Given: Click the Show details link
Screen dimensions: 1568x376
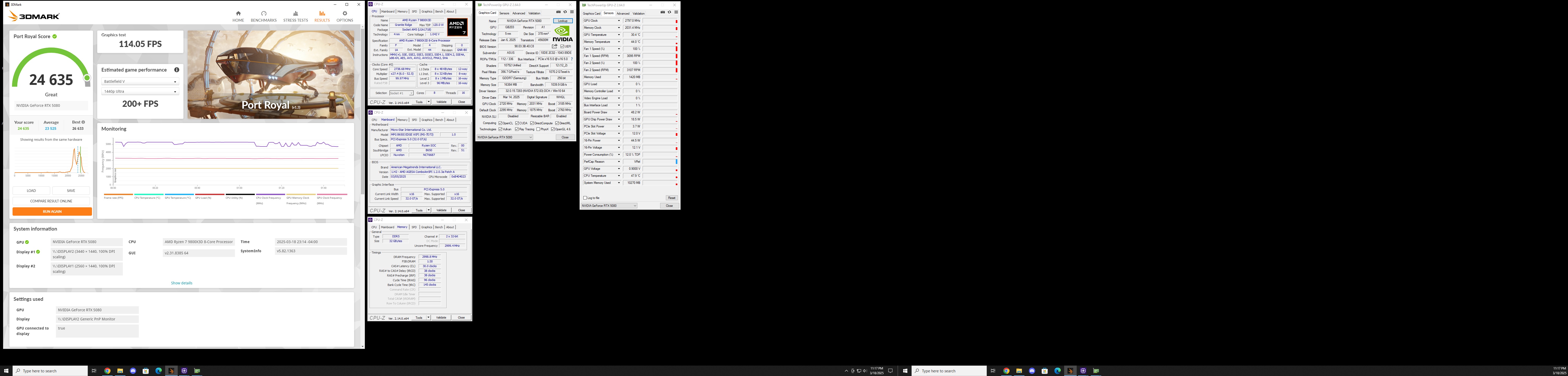Looking at the screenshot, I should tap(181, 283).
